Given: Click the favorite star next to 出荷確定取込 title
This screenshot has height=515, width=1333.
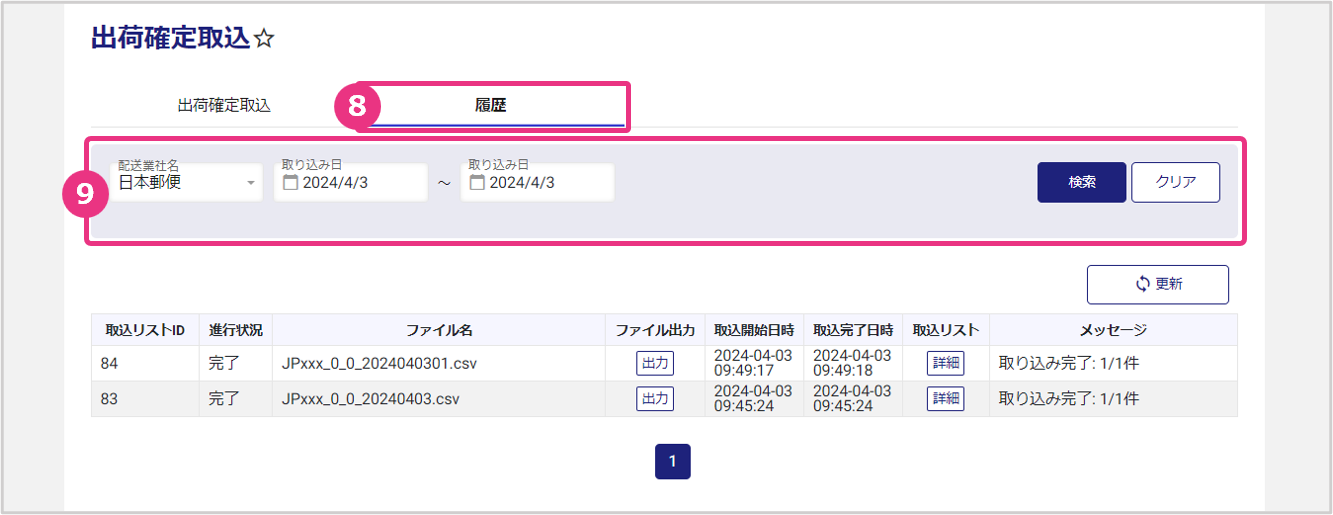Looking at the screenshot, I should [264, 39].
